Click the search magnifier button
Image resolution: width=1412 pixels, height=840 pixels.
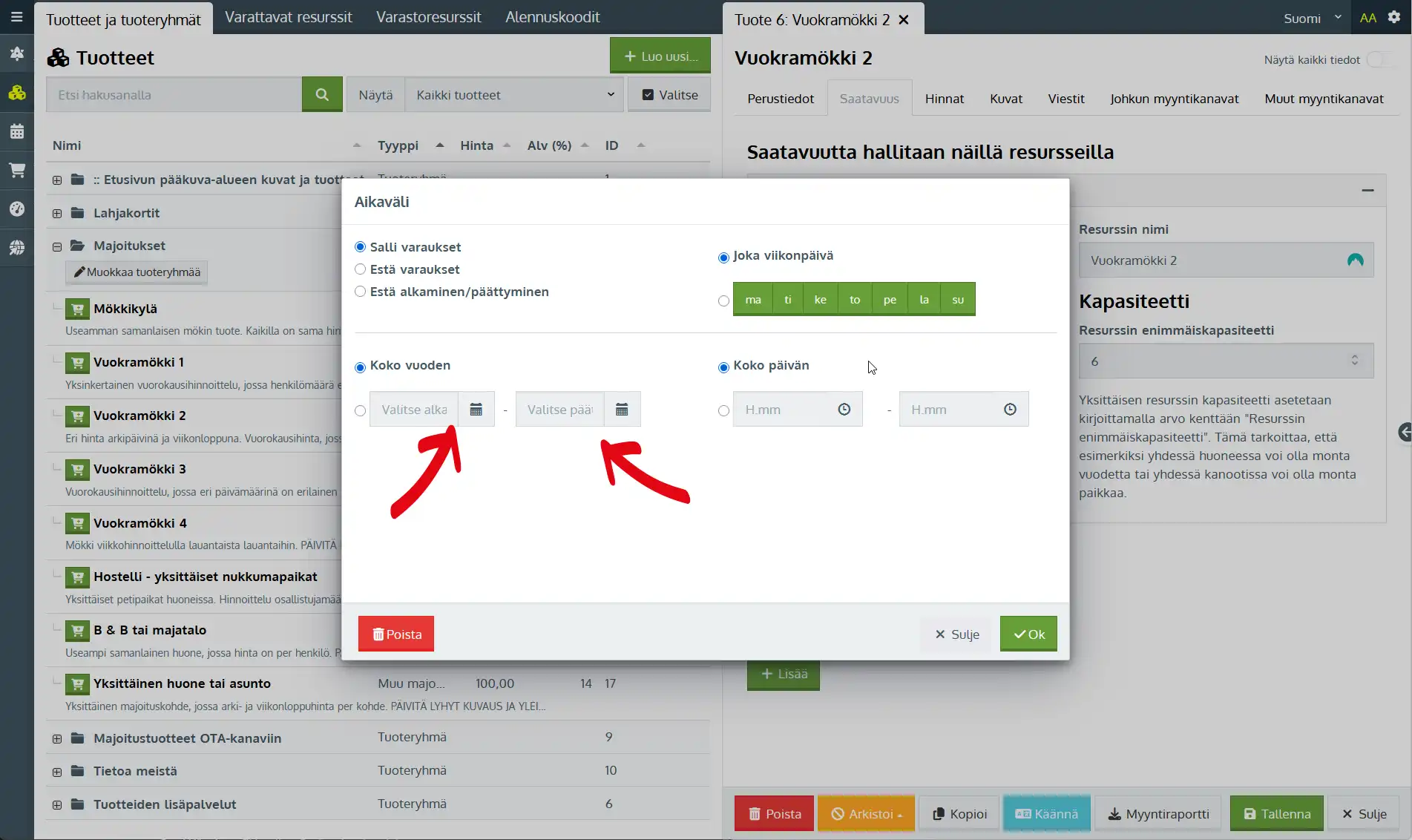coord(322,95)
